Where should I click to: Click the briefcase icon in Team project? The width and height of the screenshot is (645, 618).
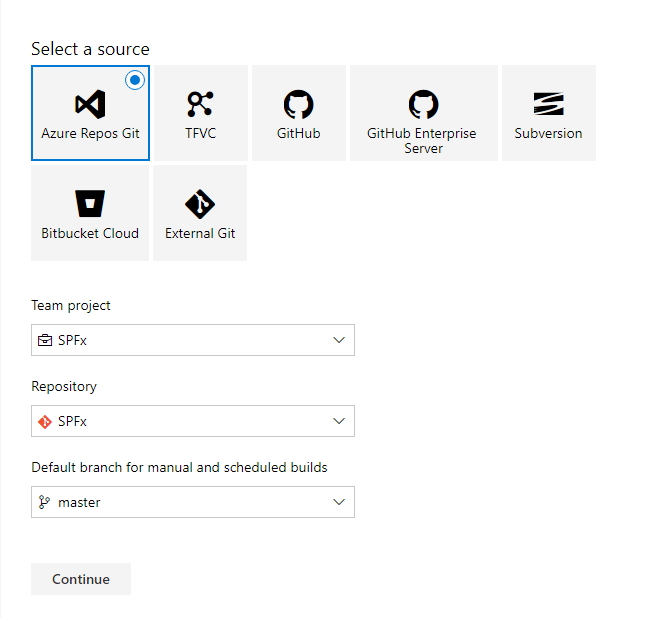pos(45,341)
